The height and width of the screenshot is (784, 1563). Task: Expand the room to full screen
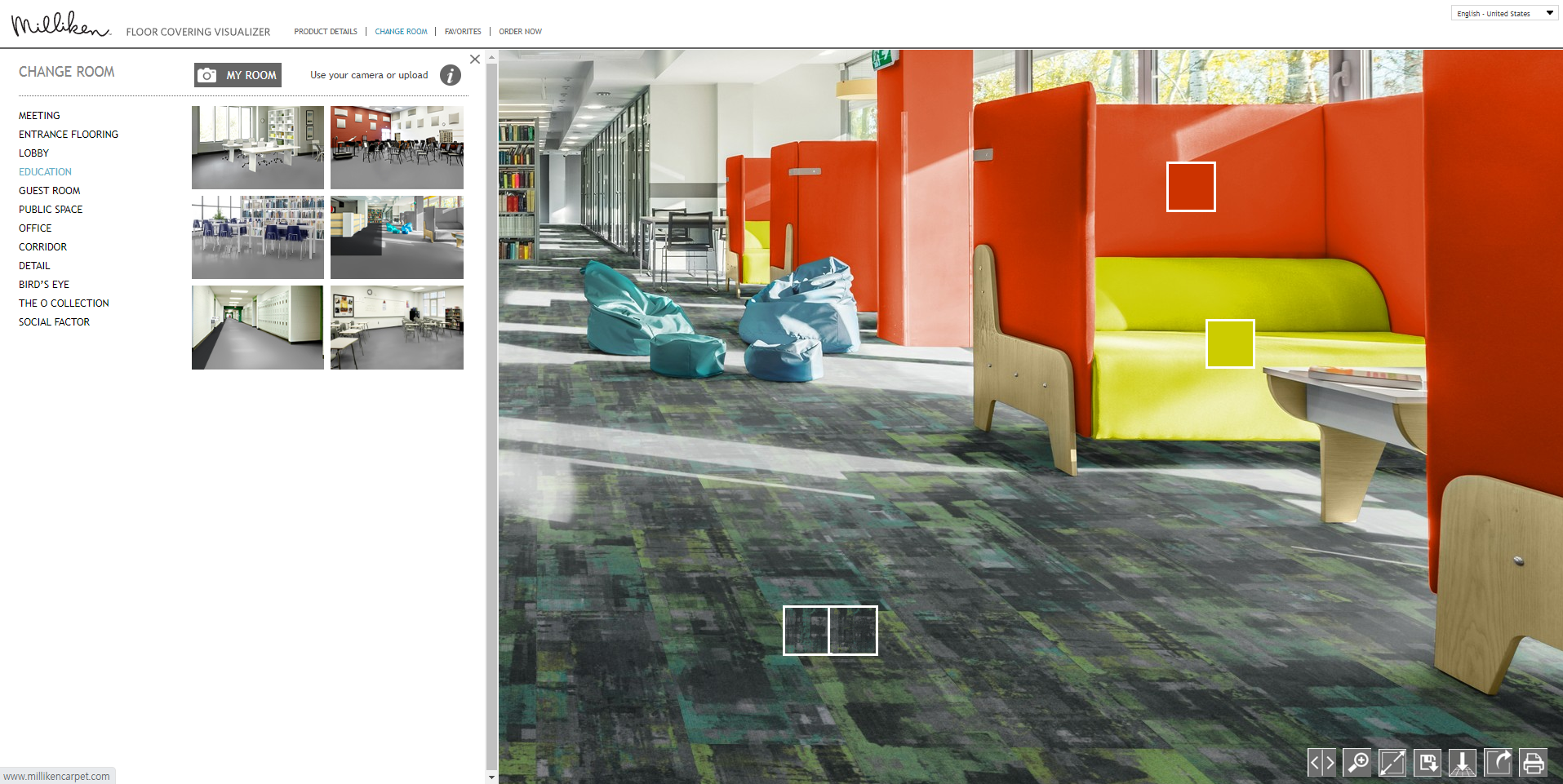[1392, 763]
